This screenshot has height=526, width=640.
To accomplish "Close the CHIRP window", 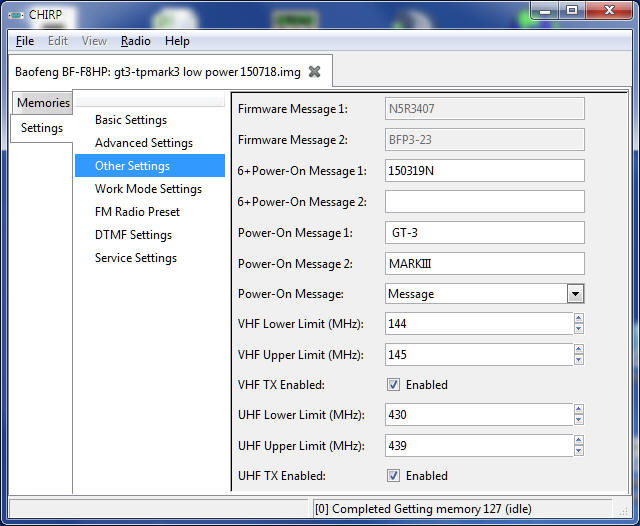I will tap(609, 11).
